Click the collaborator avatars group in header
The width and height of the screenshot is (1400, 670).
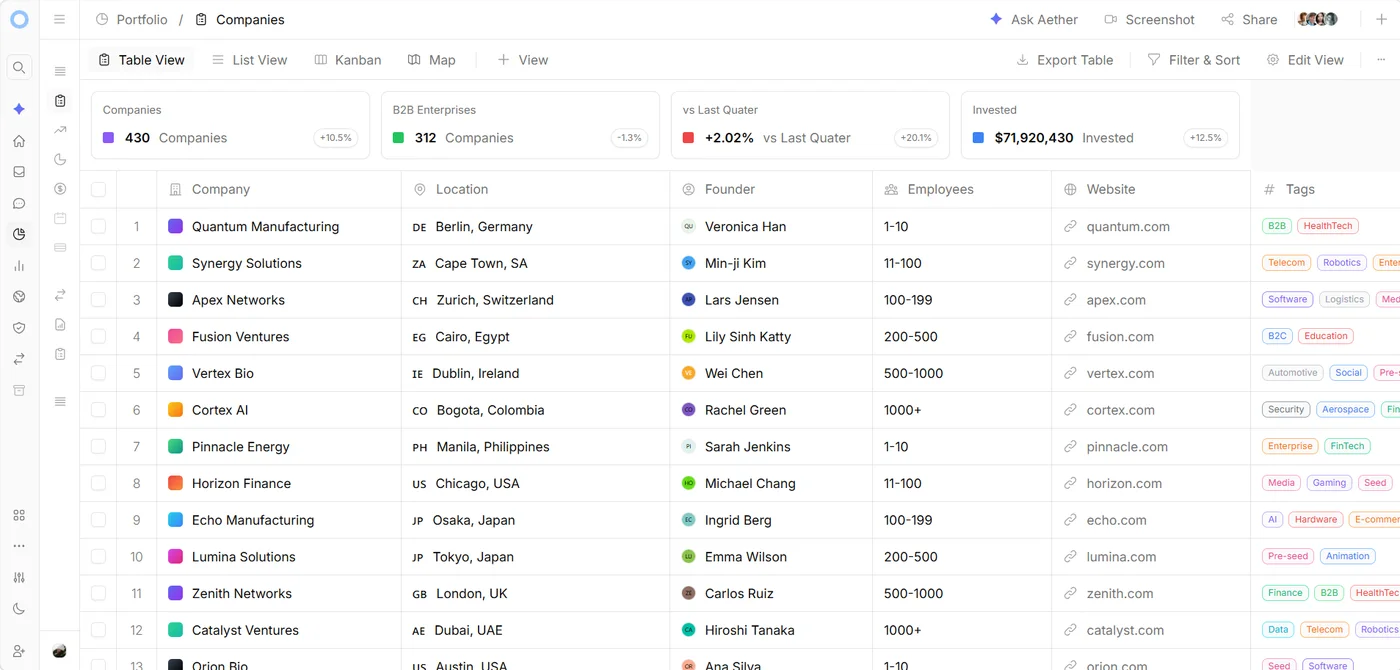pos(1317,20)
